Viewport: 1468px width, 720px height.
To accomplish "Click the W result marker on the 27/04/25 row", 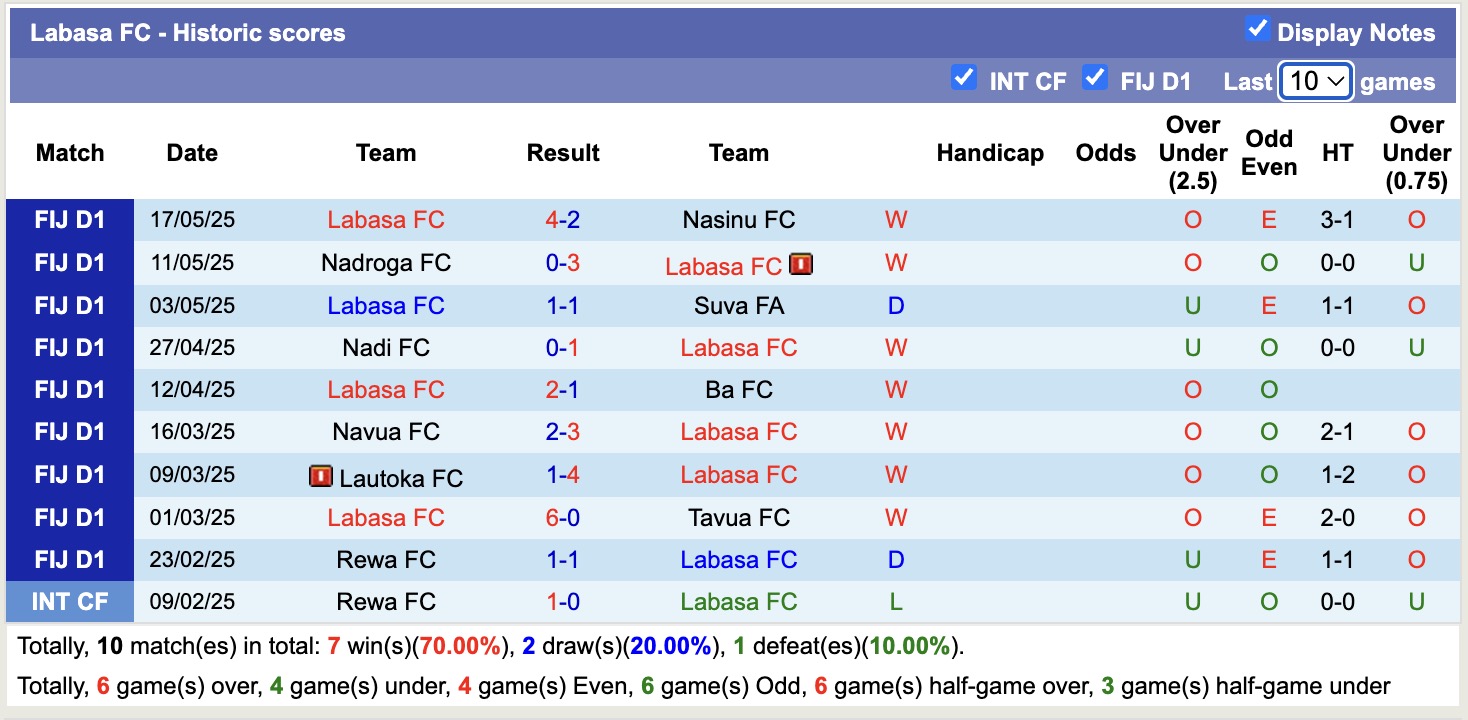I will click(895, 347).
